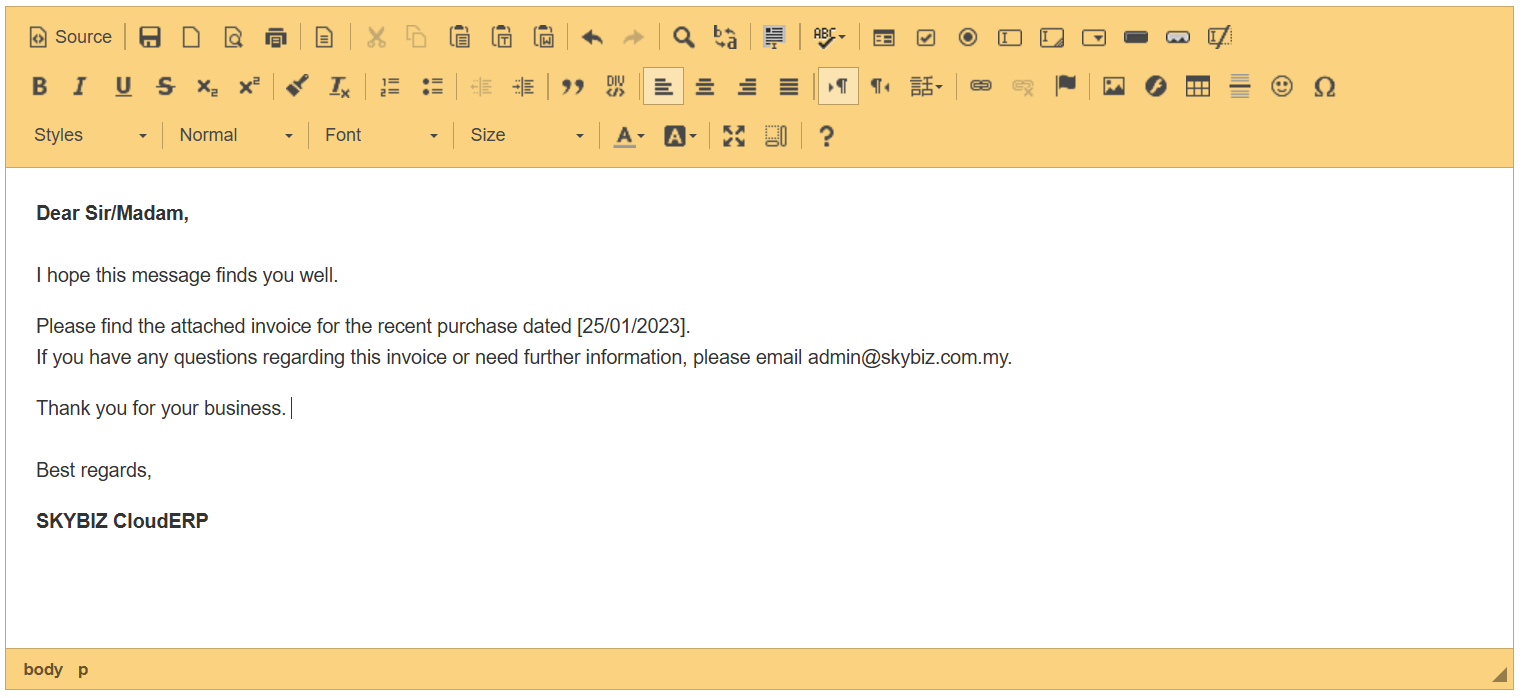The image size is (1522, 698).
Task: Insert a link using the Link icon
Action: pos(981,87)
